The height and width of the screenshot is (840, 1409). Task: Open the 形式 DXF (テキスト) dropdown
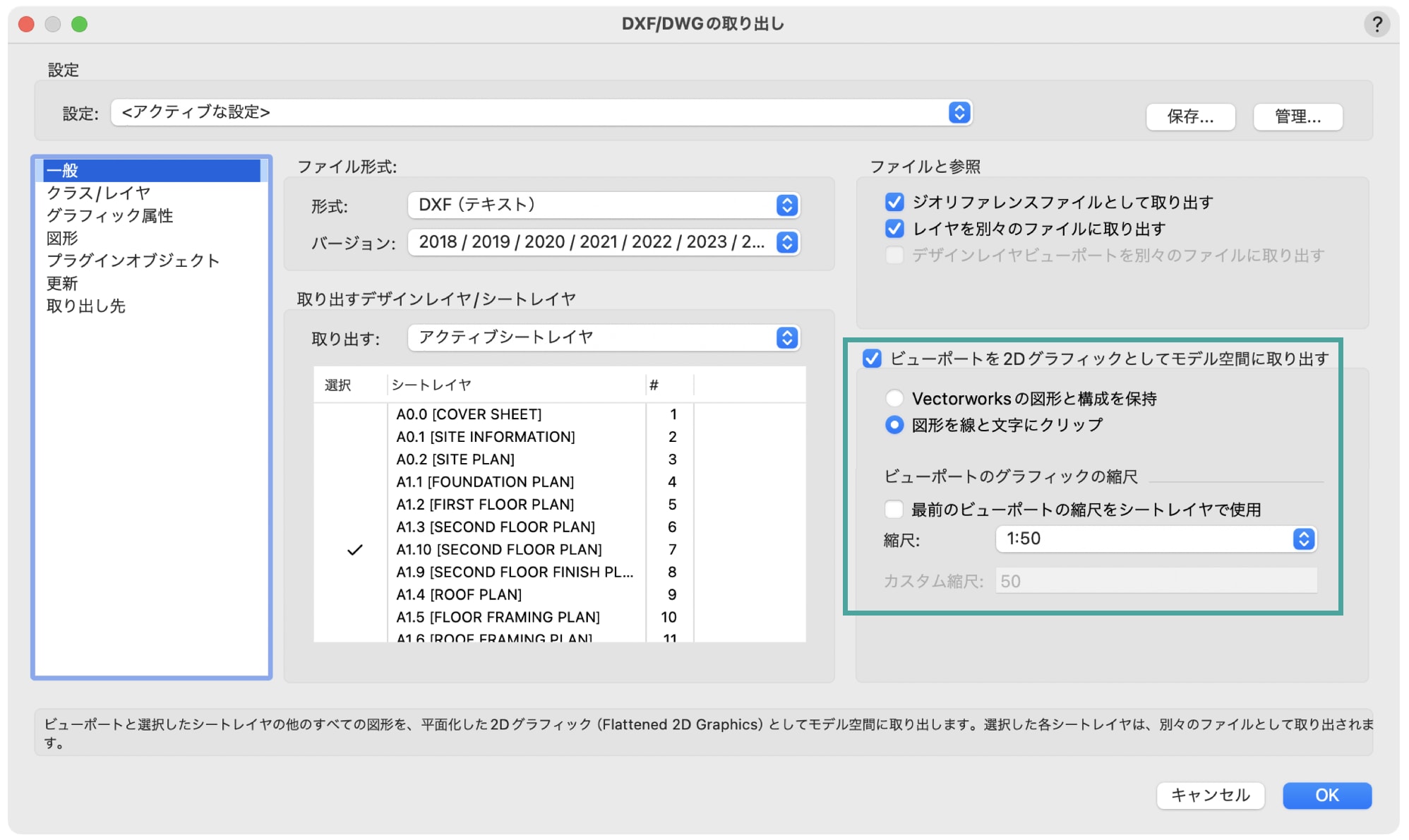(604, 205)
